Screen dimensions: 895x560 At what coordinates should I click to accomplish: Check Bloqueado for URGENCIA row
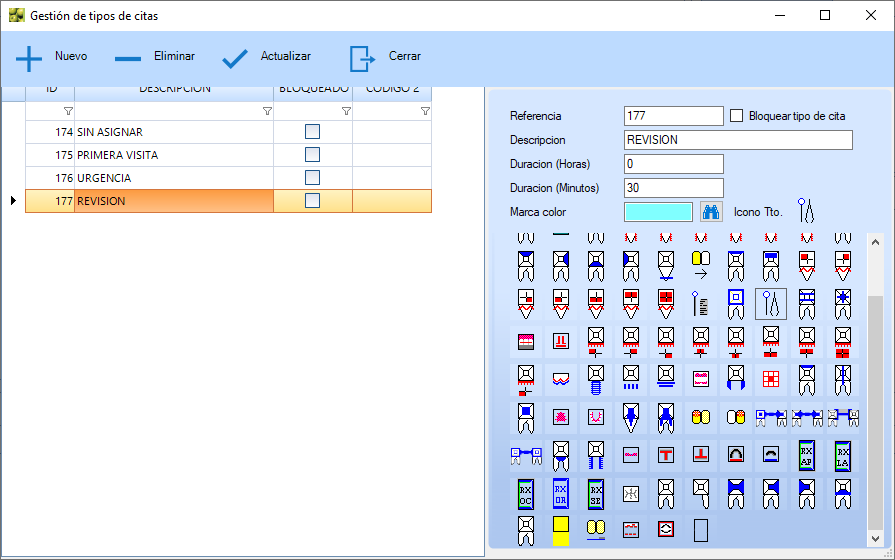tap(312, 178)
